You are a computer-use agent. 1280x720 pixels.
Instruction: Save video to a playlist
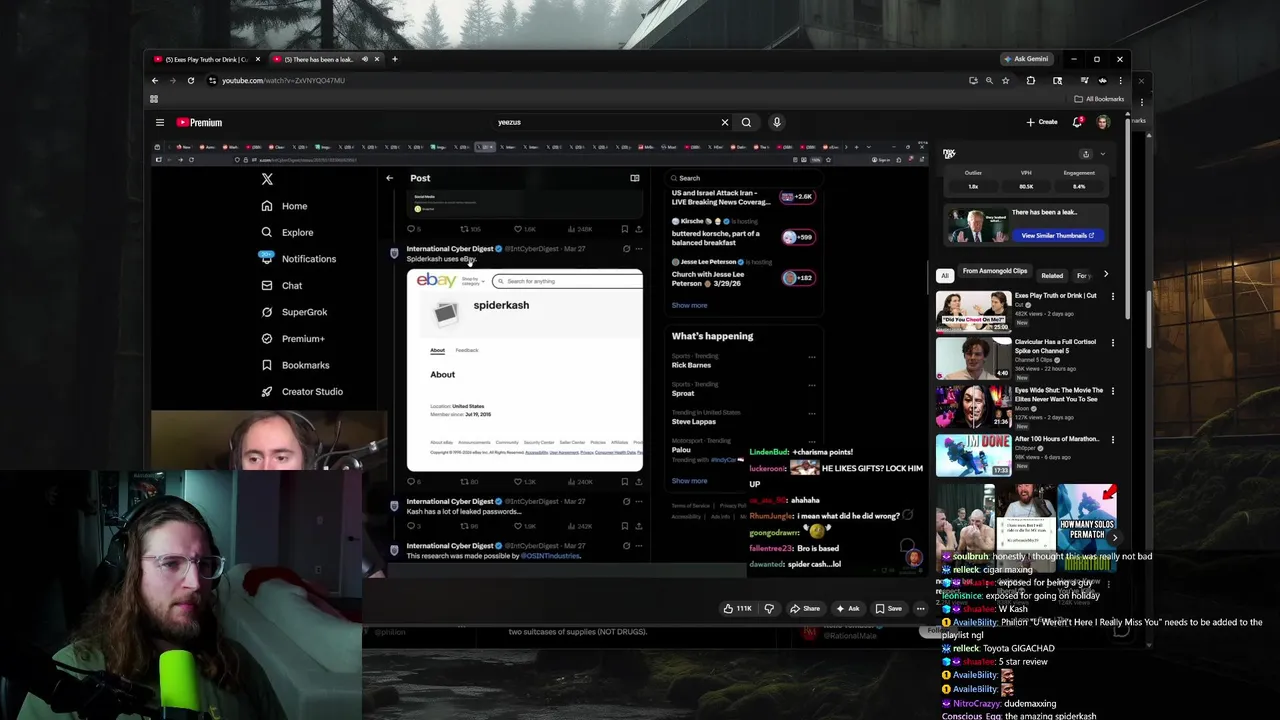pos(889,608)
